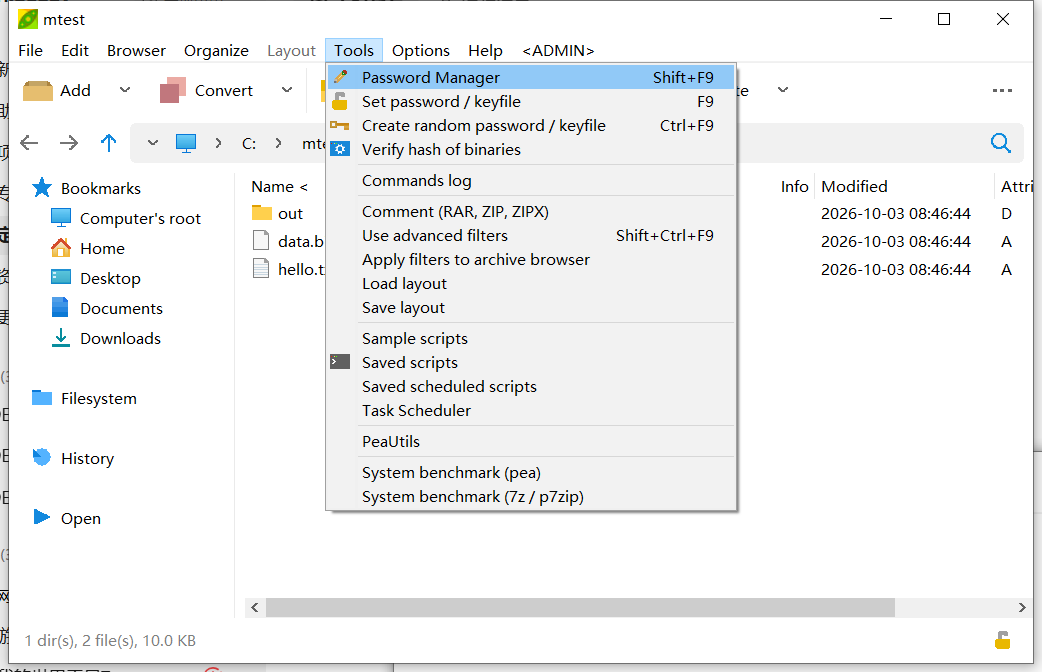Open the File menu
Screen dimensions: 1042x672
tap(31, 51)
